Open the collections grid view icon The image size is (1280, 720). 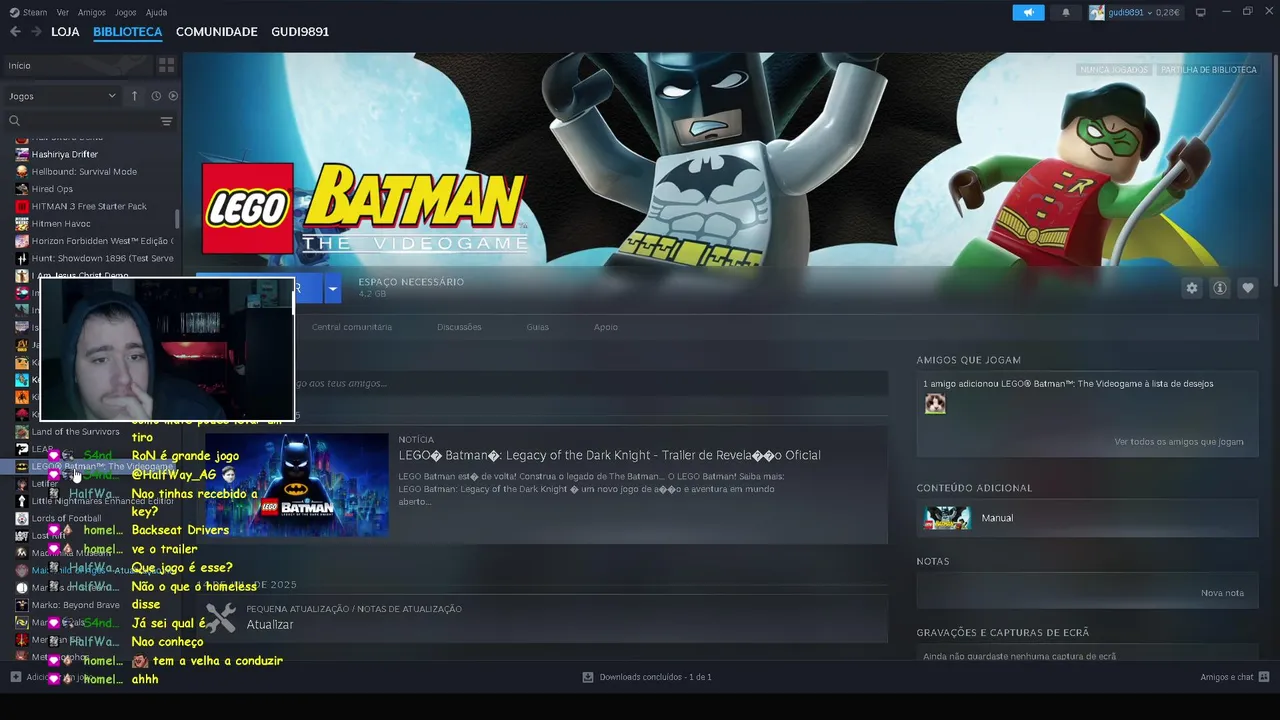tap(167, 65)
